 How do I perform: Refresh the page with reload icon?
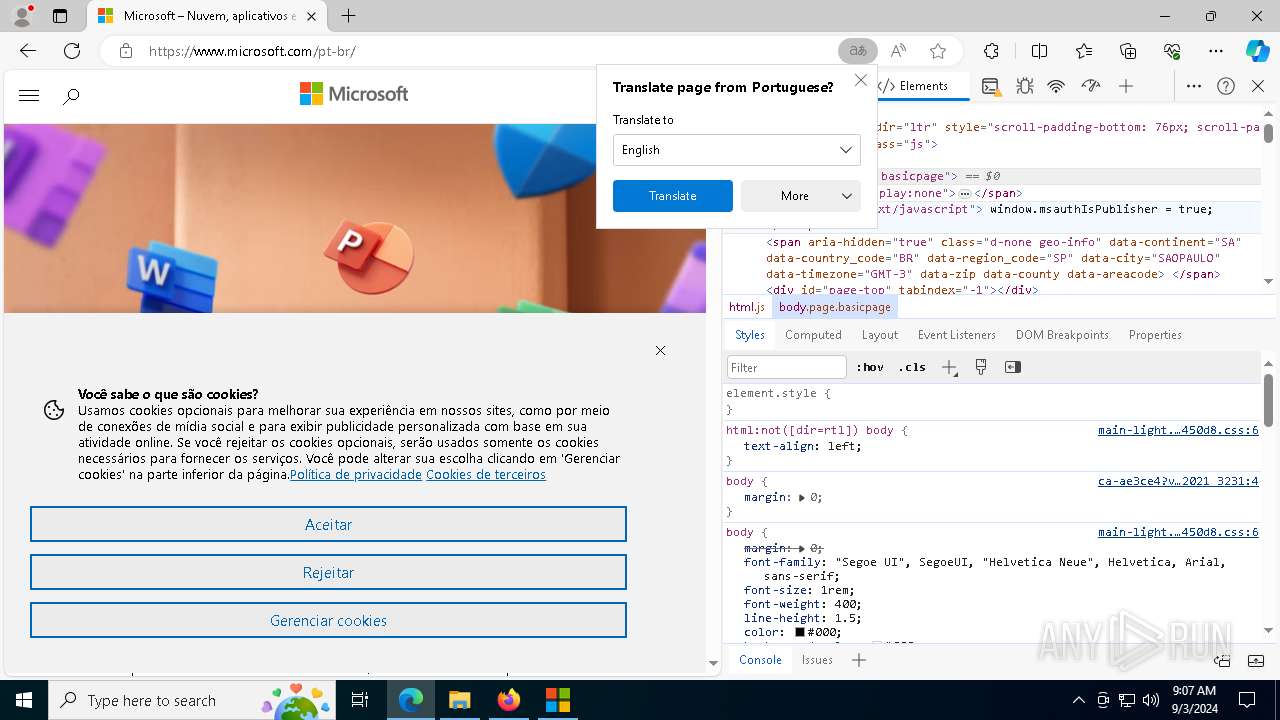(72, 51)
